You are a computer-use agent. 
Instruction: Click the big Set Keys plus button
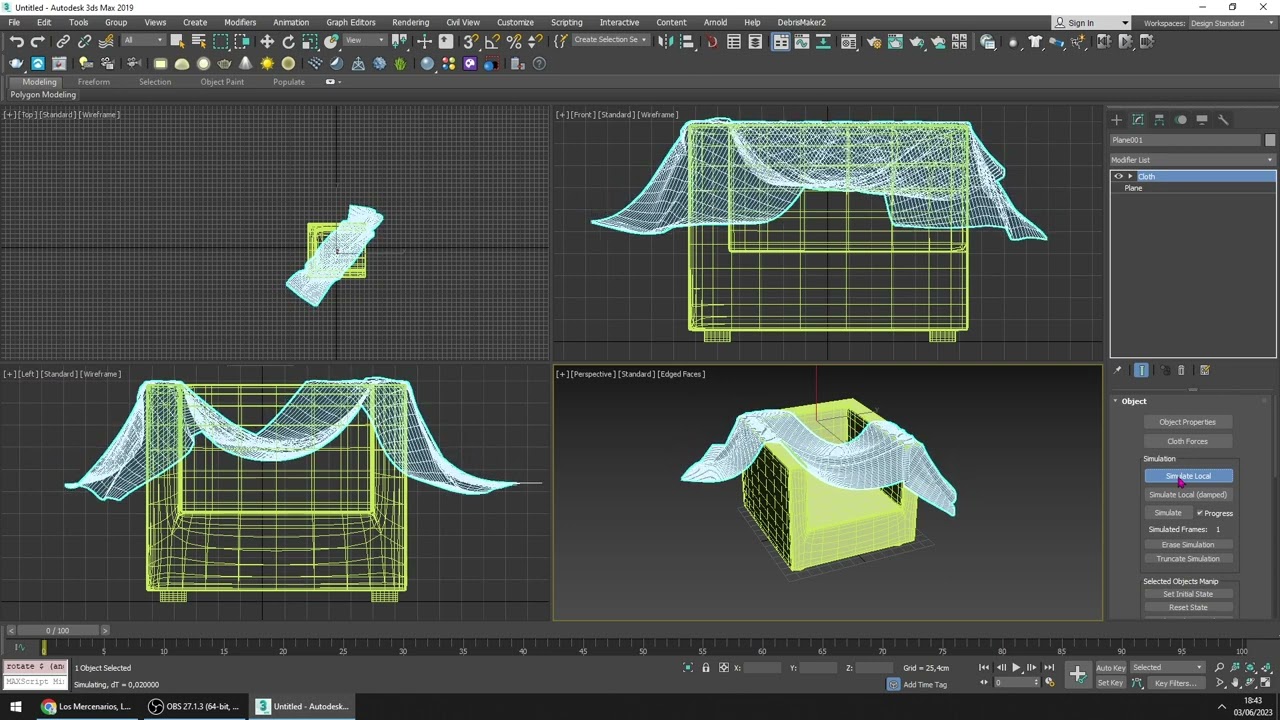(x=1078, y=675)
